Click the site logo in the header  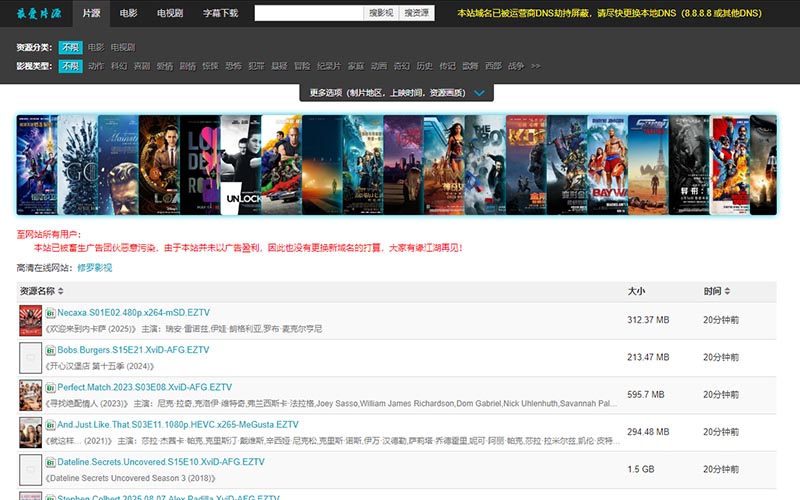pos(39,13)
